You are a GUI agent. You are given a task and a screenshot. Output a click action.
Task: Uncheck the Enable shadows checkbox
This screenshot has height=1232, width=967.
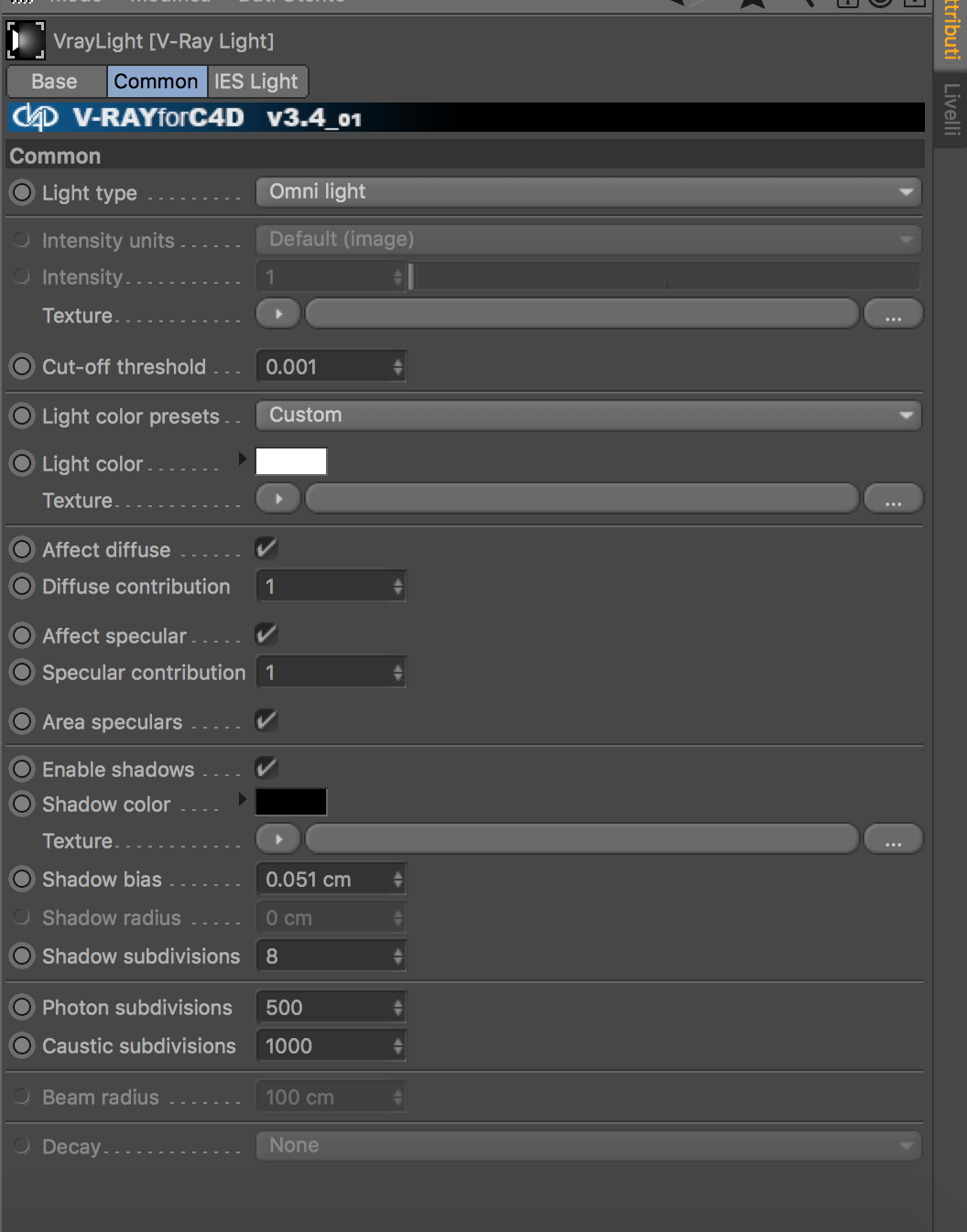point(266,768)
